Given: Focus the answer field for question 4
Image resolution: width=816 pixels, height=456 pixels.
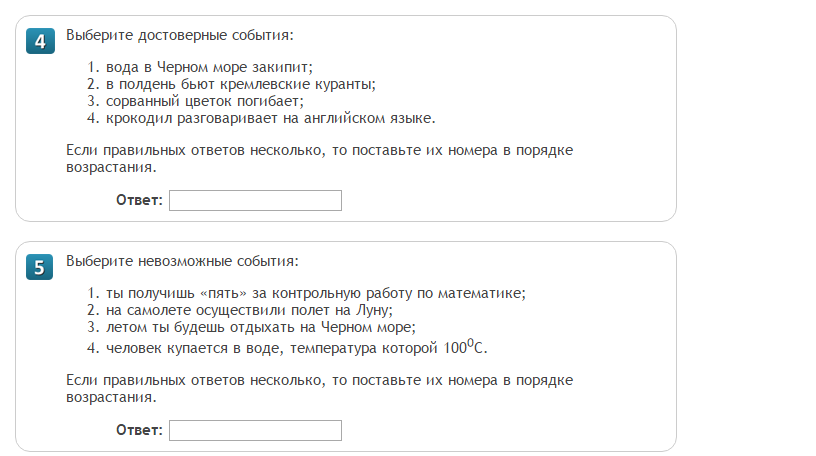Looking at the screenshot, I should pos(255,201).
